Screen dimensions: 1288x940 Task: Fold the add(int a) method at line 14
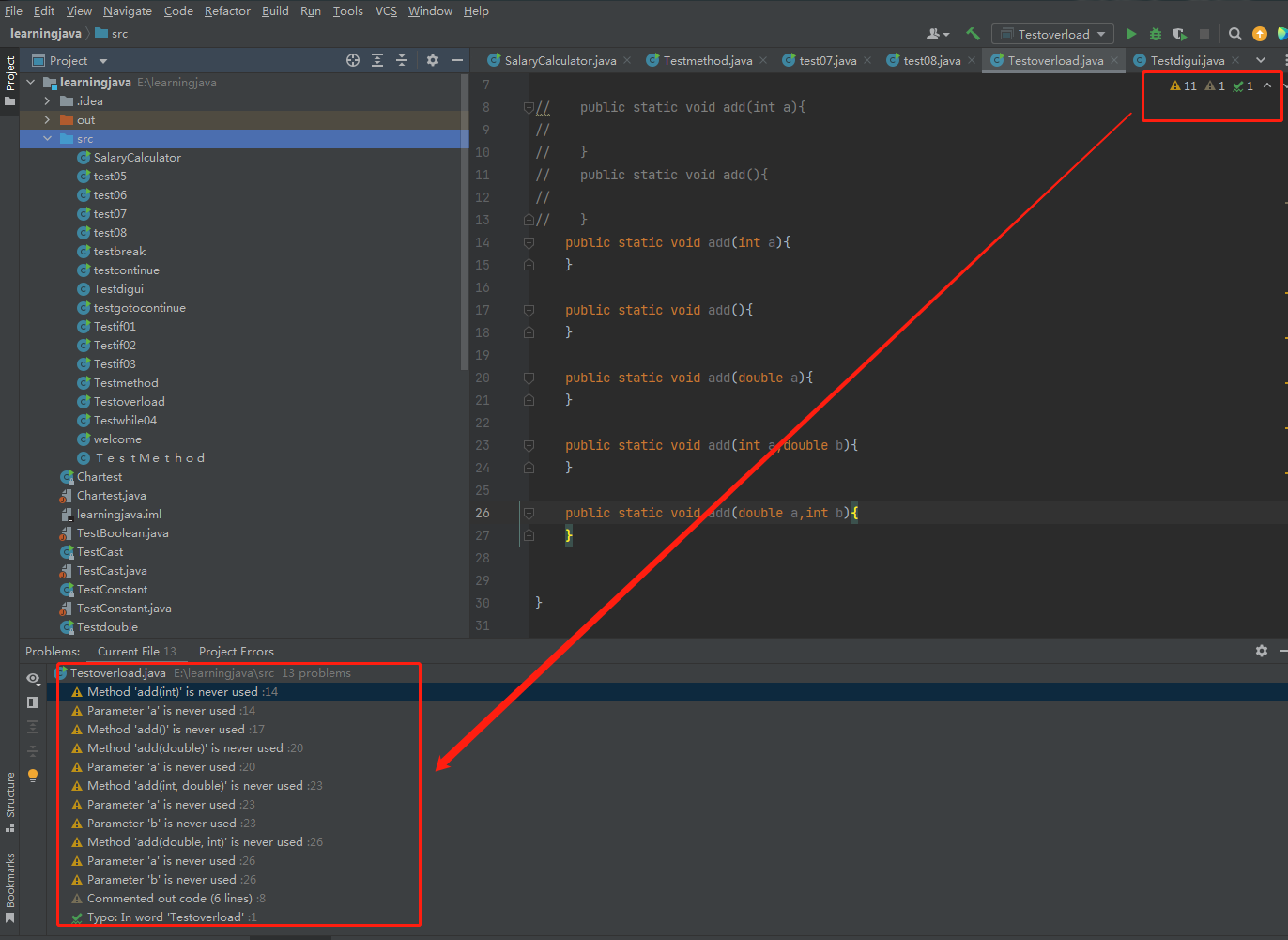[529, 242]
